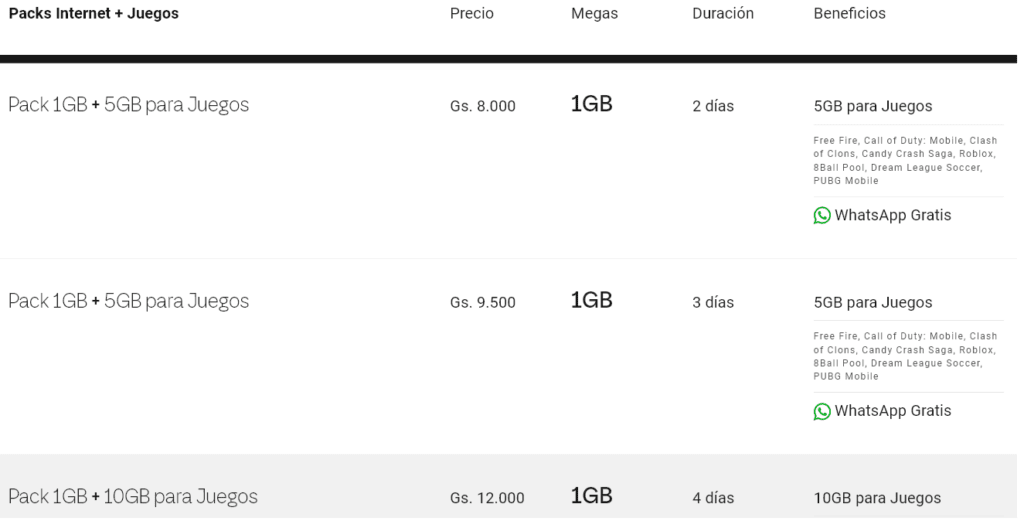Click the WhatsApp icon in the 2 días pack
The image size is (1024, 521).
pyautogui.click(x=822, y=215)
